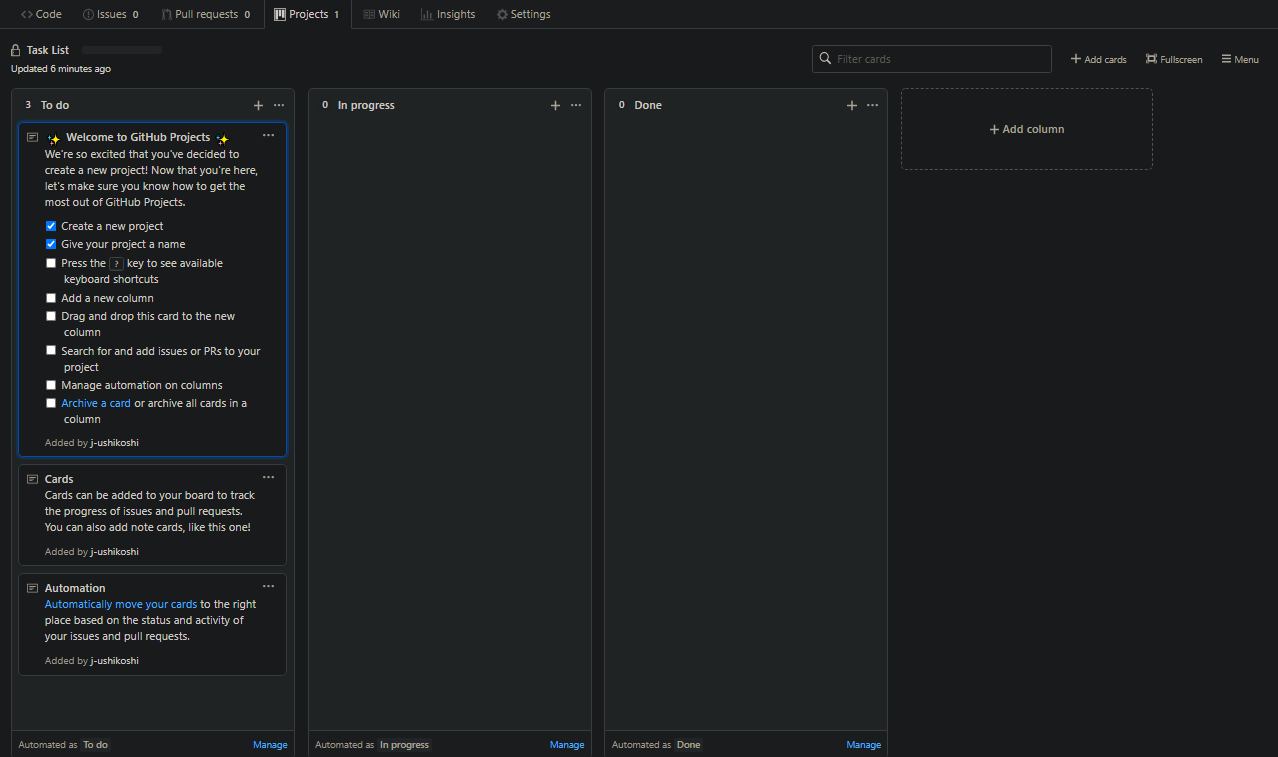
Task: Manage automation for the To do column
Action: 270,745
